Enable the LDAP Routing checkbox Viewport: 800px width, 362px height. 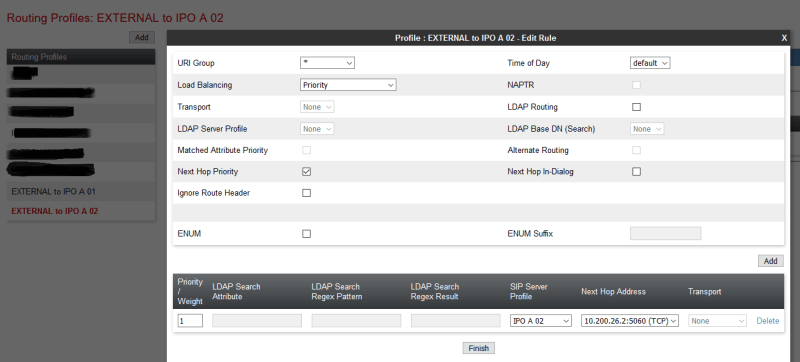(636, 107)
